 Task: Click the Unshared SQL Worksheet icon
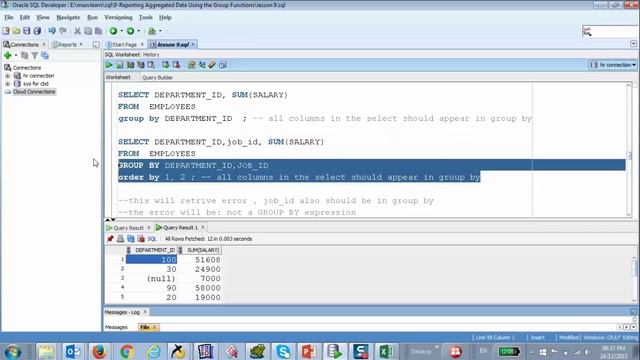point(191,65)
